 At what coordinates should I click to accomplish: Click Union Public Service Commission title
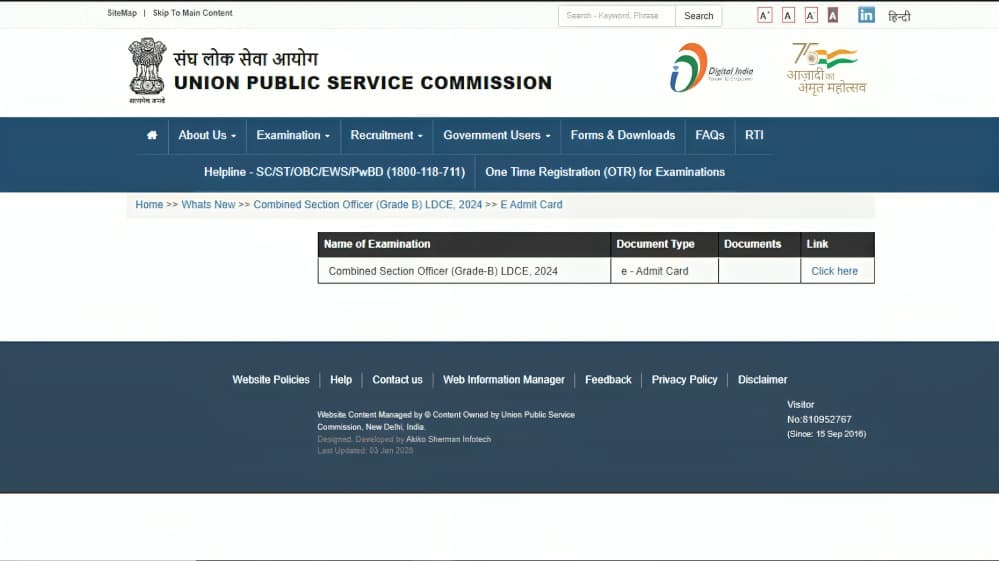point(363,83)
